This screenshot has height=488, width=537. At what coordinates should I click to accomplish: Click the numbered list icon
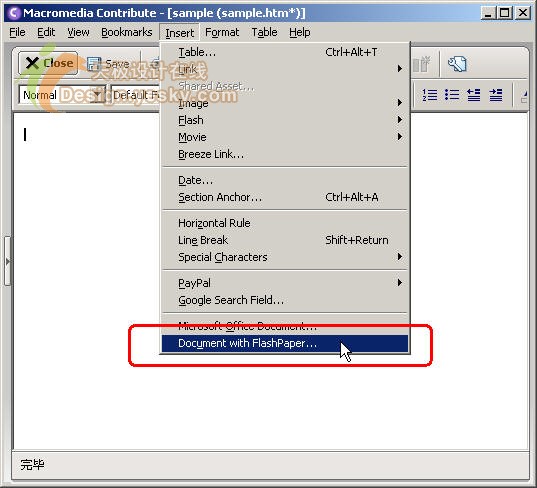429,95
